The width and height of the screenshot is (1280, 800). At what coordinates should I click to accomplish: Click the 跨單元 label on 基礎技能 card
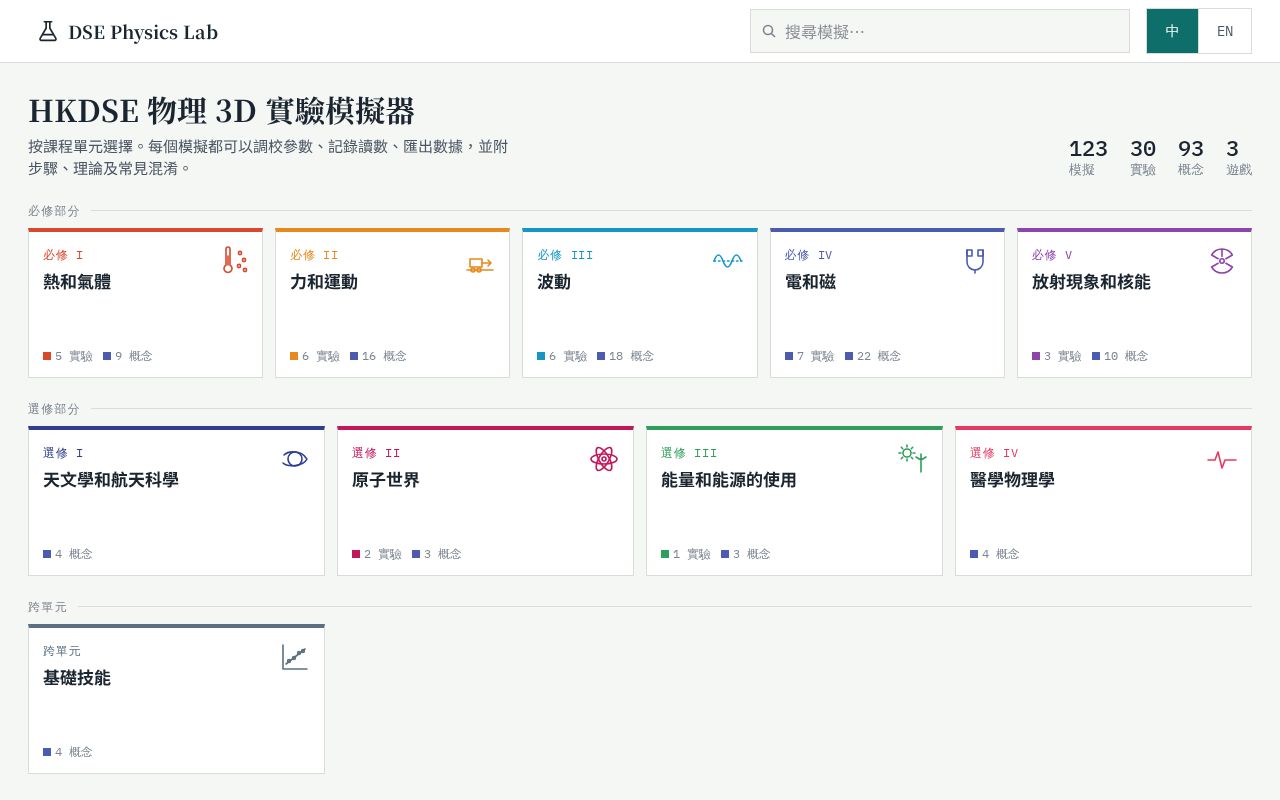62,651
